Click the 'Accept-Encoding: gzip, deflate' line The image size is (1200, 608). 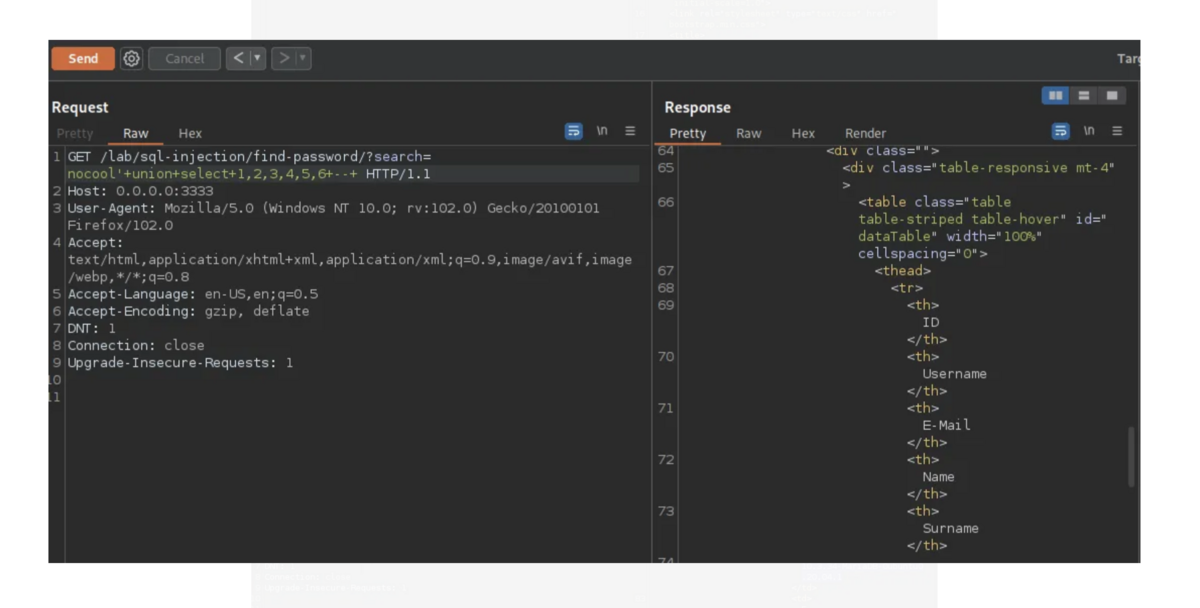point(188,311)
